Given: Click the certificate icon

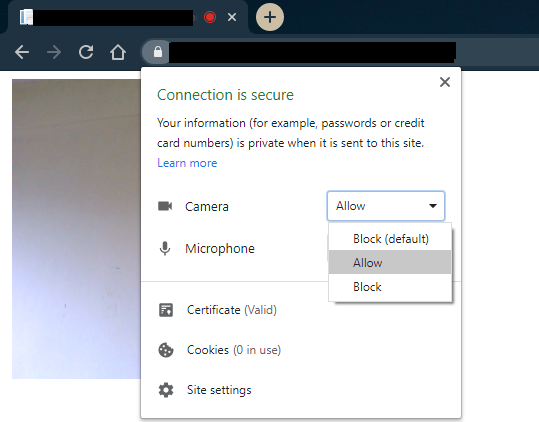Looking at the screenshot, I should (166, 310).
